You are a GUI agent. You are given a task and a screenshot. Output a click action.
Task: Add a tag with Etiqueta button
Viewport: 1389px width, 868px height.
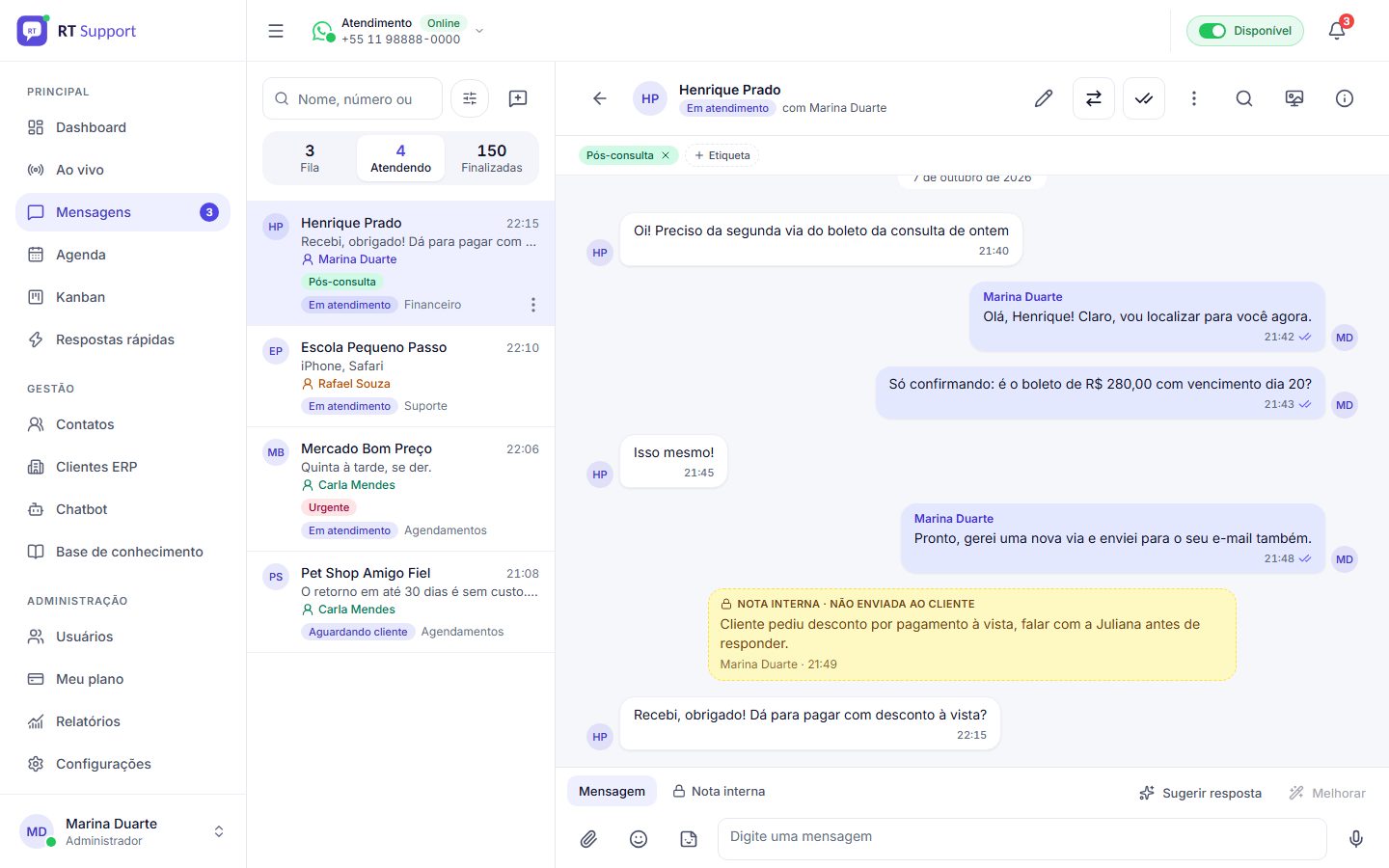[x=722, y=155]
